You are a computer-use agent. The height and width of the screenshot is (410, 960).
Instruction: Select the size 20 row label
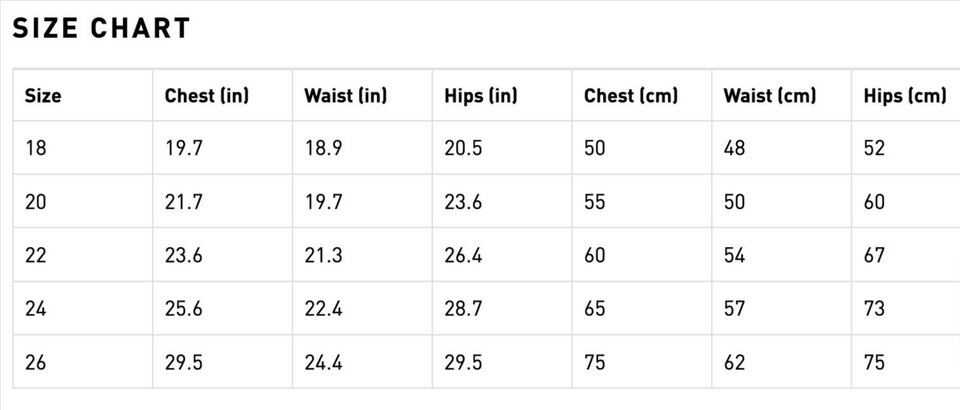click(x=35, y=202)
